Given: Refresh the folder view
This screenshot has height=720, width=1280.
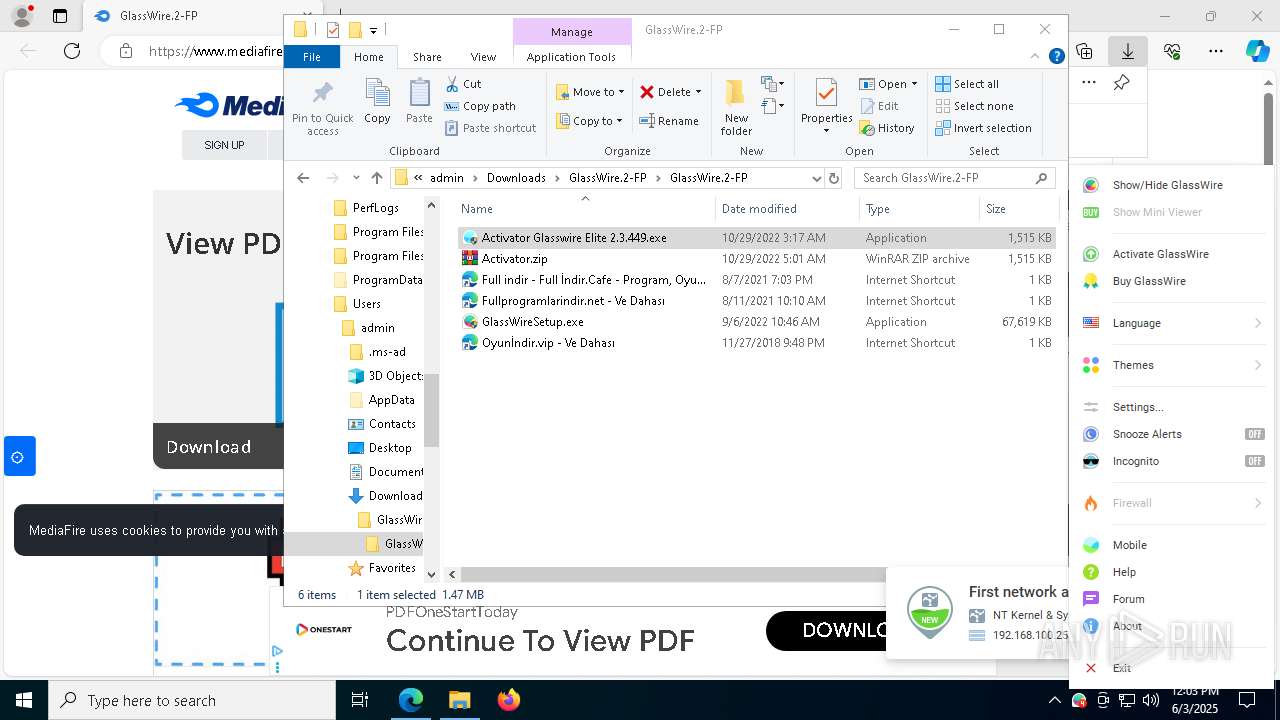Looking at the screenshot, I should (834, 178).
